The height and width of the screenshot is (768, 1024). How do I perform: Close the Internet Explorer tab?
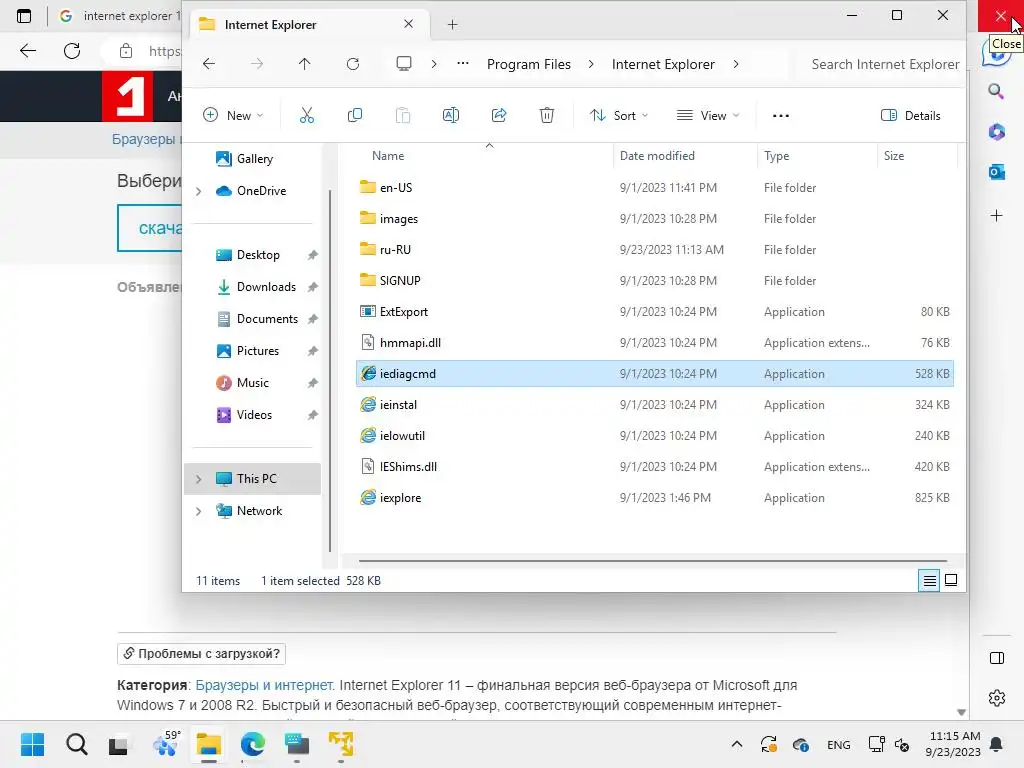tap(408, 24)
